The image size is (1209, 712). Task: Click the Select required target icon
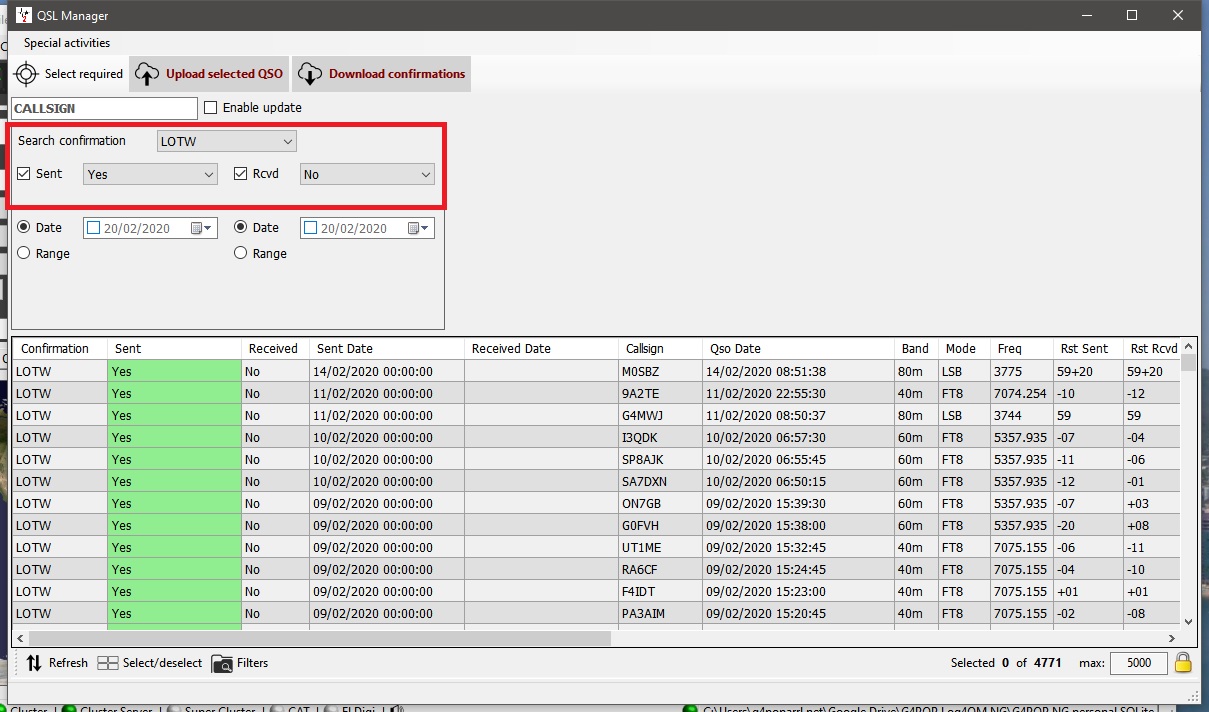(25, 74)
